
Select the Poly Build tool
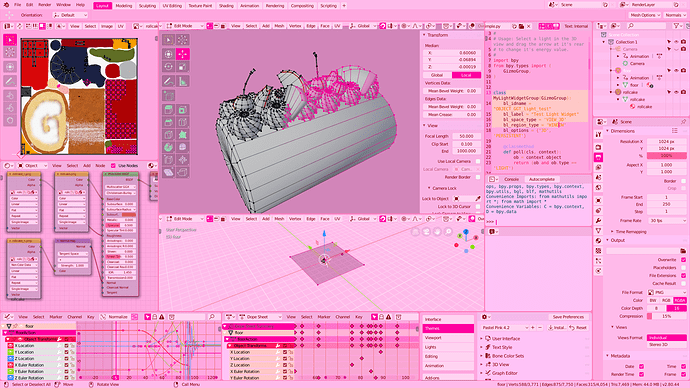(182, 135)
